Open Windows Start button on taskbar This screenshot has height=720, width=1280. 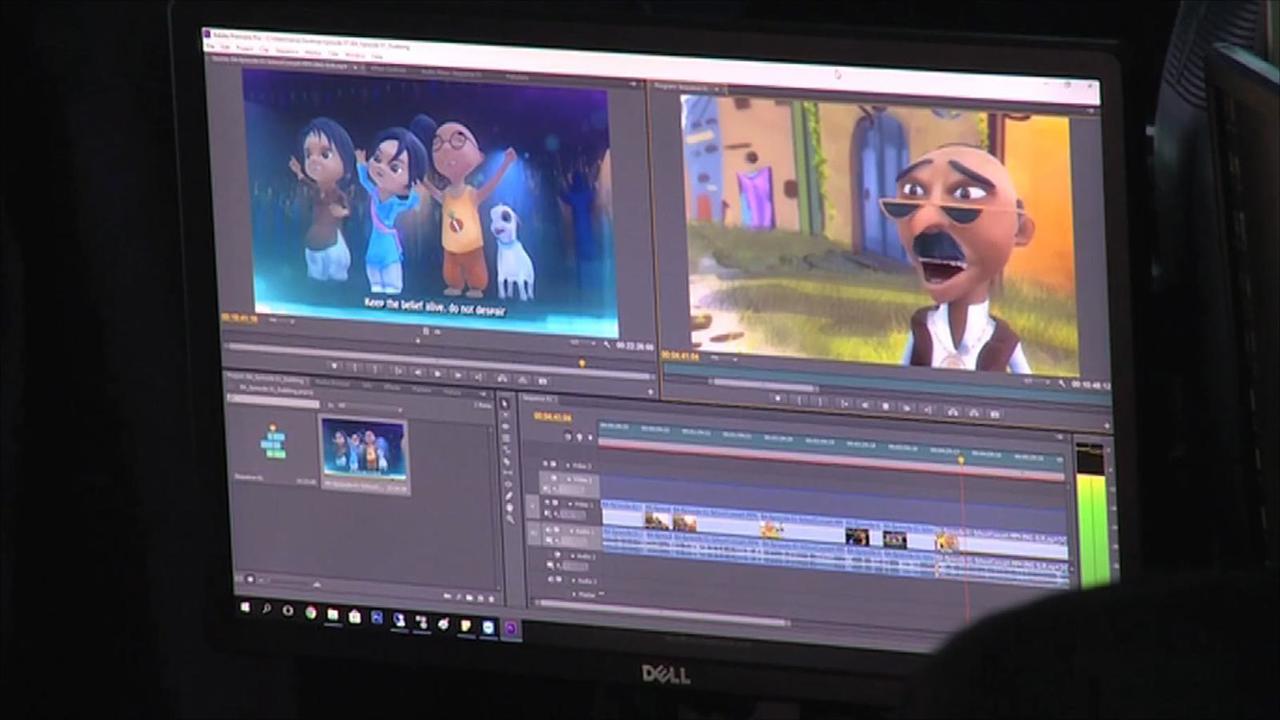243,607
